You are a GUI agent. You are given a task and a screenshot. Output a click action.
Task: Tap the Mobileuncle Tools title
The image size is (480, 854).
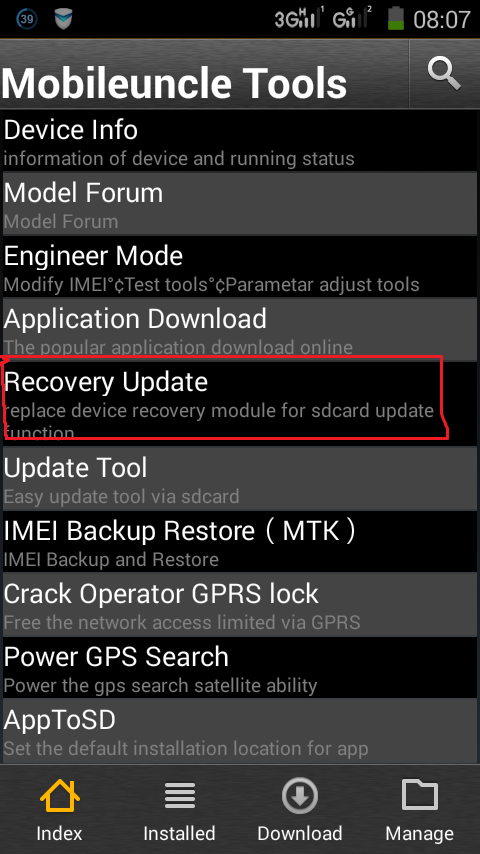[174, 83]
